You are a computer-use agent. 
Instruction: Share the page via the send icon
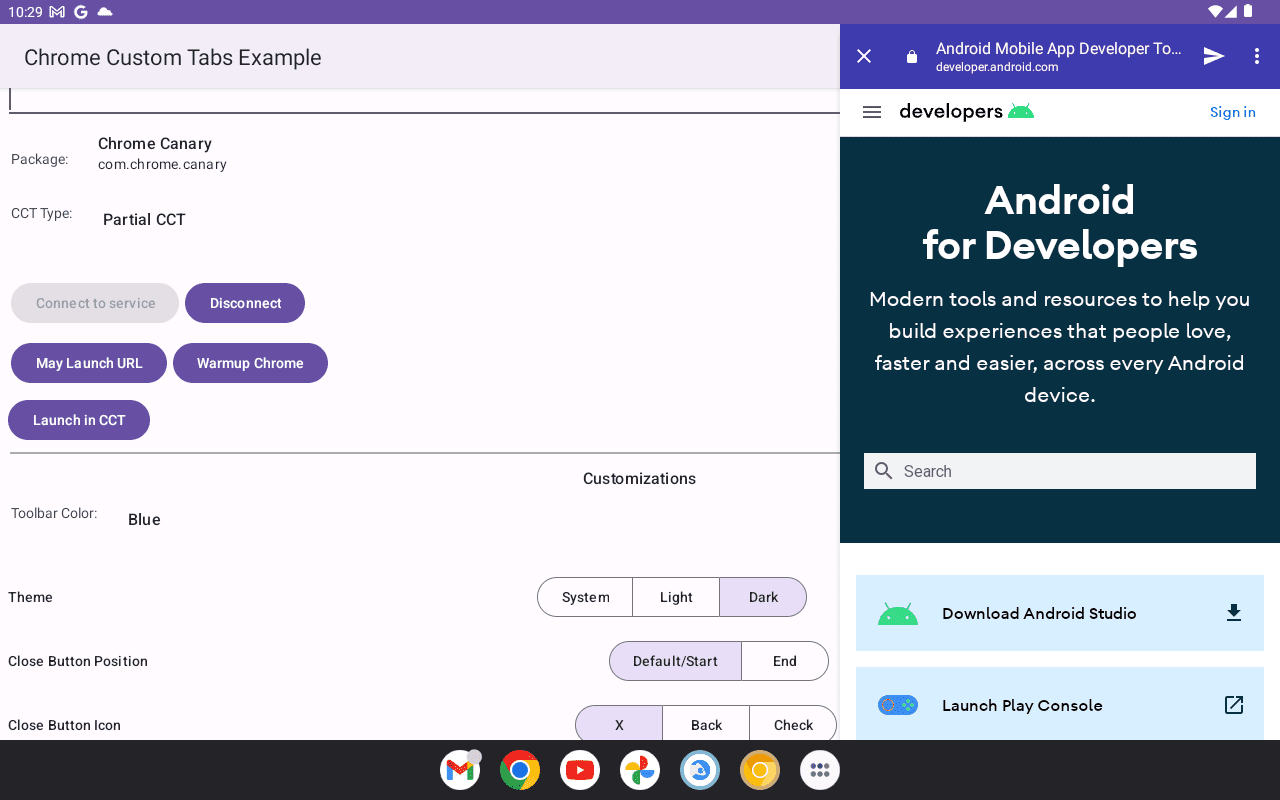pos(1213,56)
